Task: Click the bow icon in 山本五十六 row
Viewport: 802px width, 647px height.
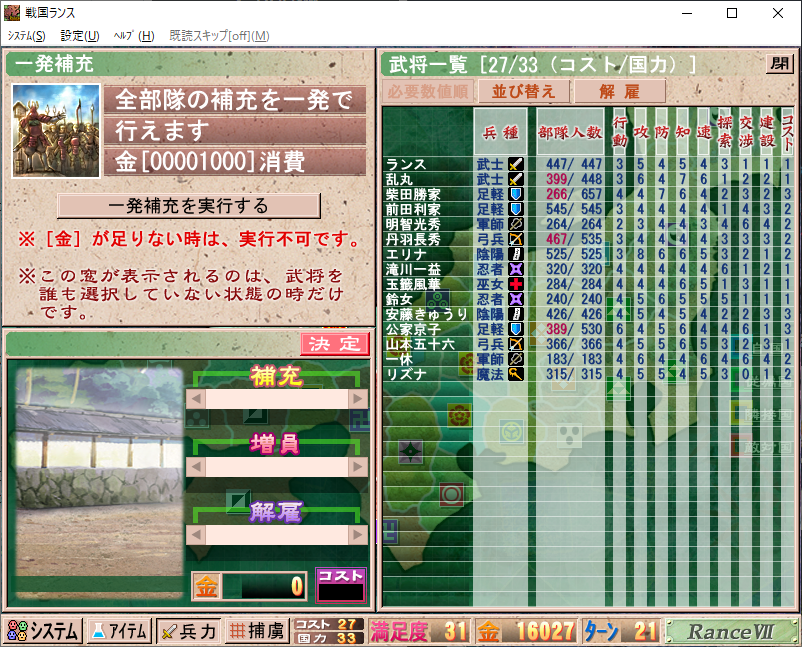Action: 516,344
